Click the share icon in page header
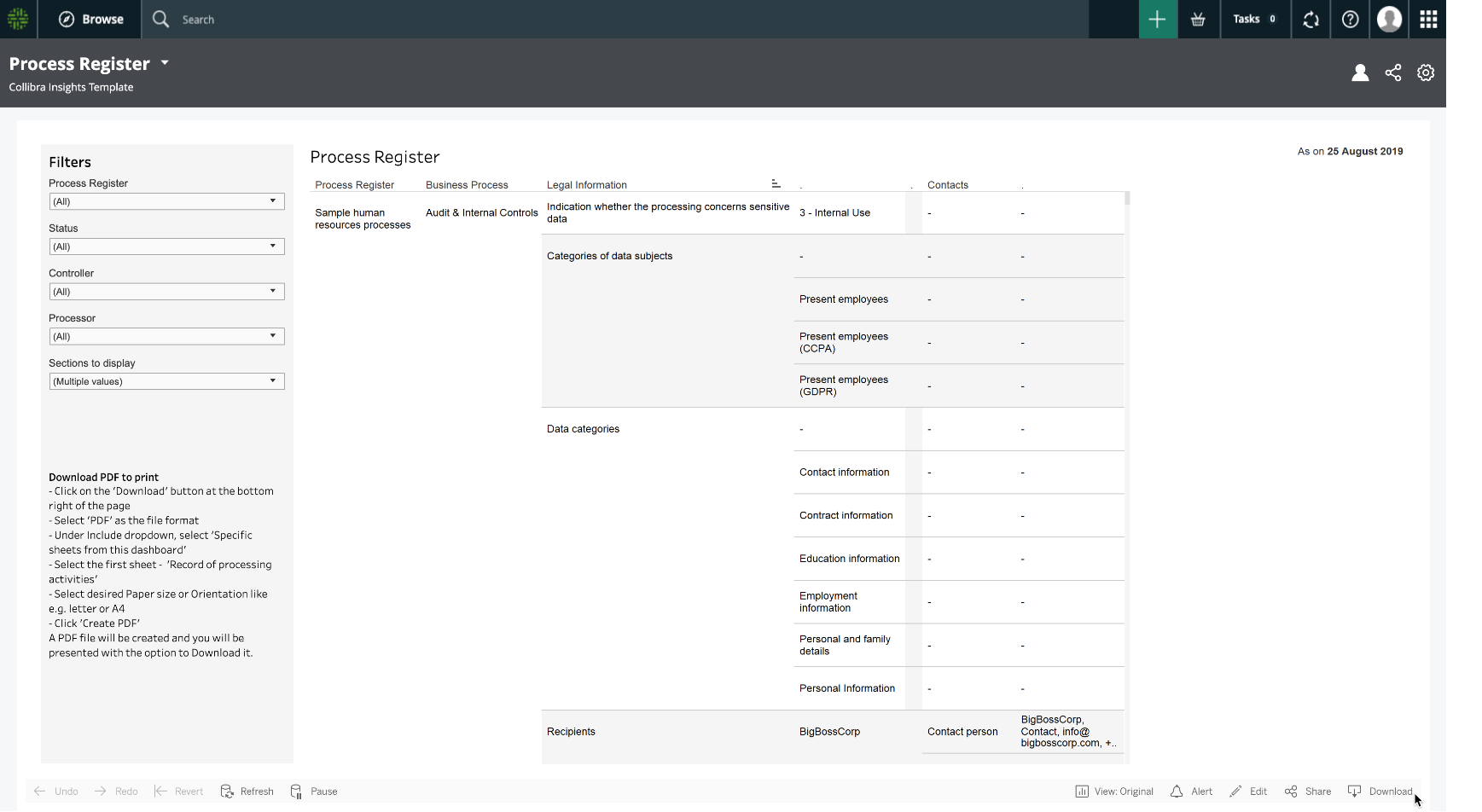Viewport: 1482px width, 812px height. tap(1393, 72)
